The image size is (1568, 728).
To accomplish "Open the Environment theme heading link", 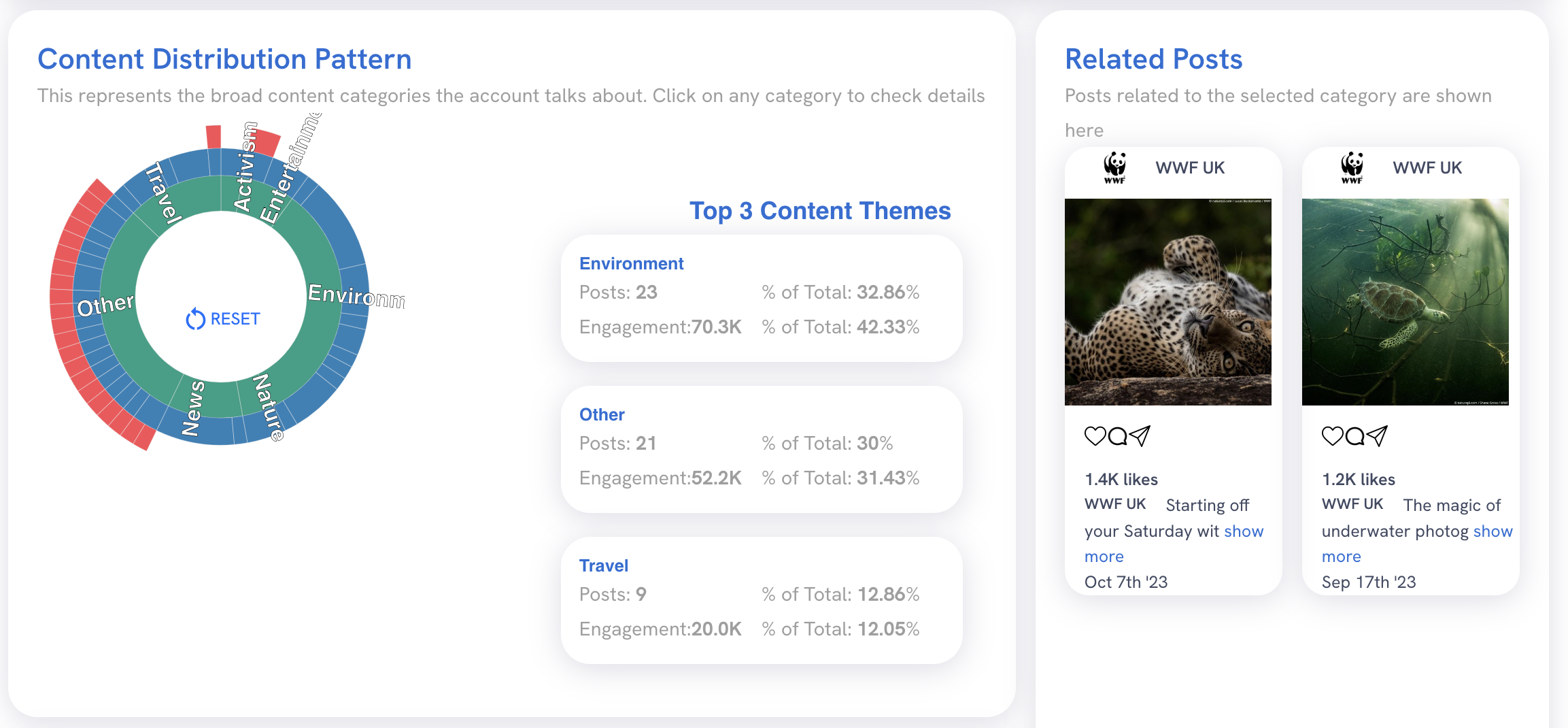I will coord(631,263).
